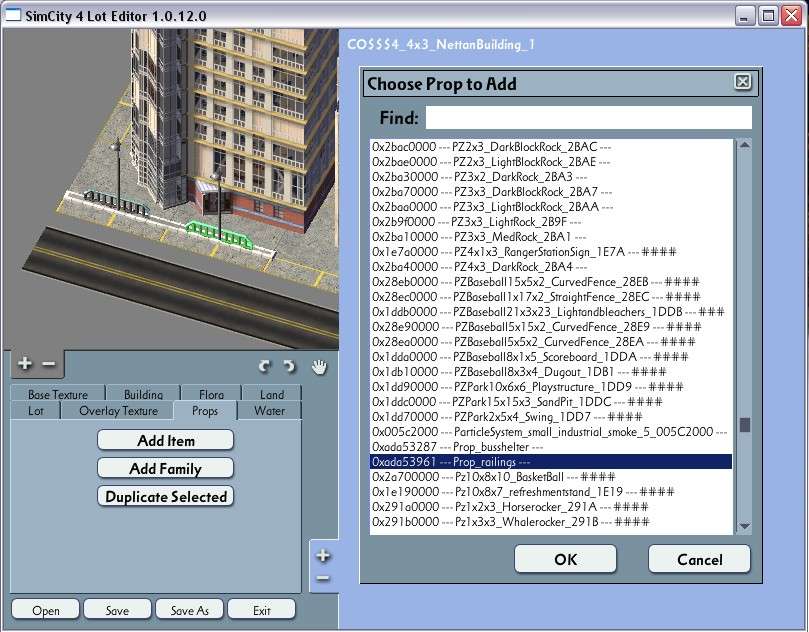Viewport: 809px width, 632px height.
Task: Open the Lot tab
Action: (x=36, y=411)
